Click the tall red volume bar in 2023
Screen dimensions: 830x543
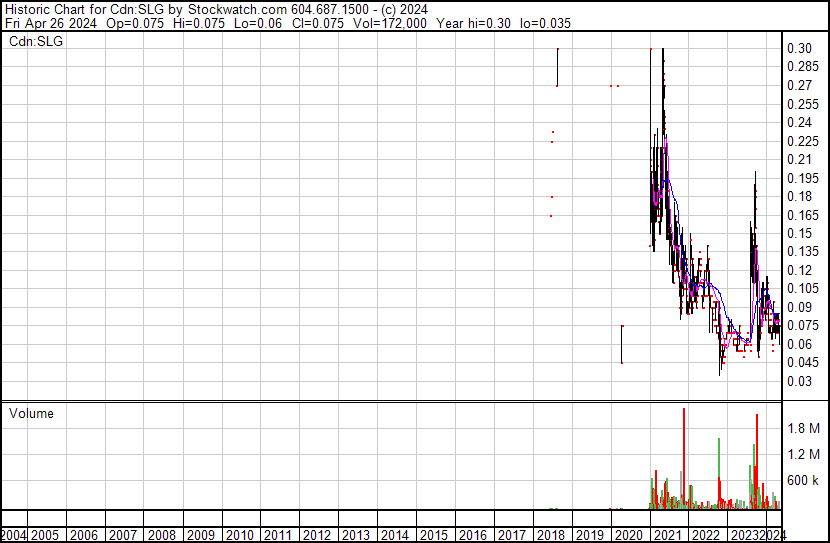[757, 462]
